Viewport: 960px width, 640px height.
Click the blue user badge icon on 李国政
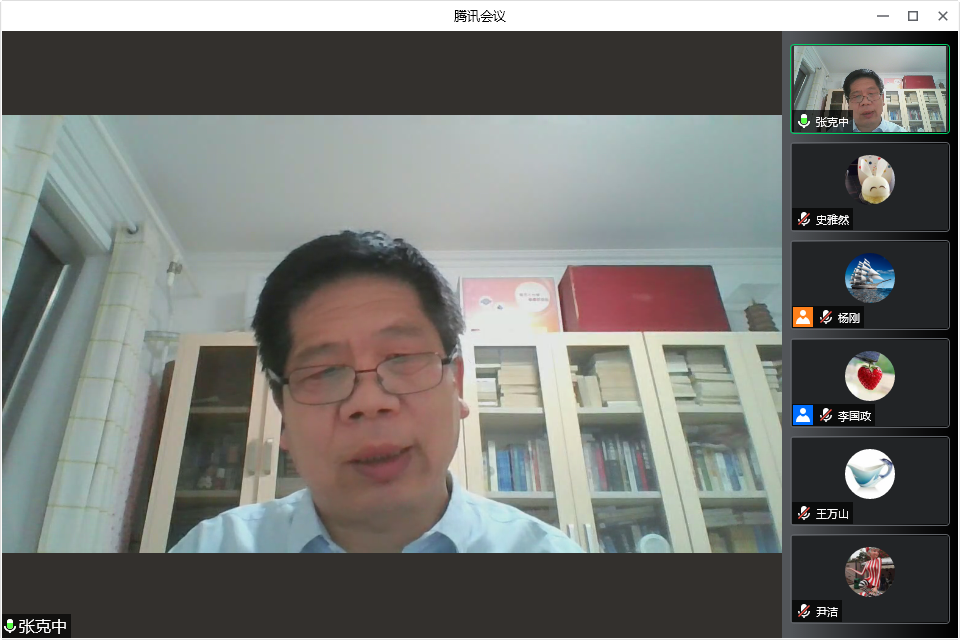[x=803, y=415]
